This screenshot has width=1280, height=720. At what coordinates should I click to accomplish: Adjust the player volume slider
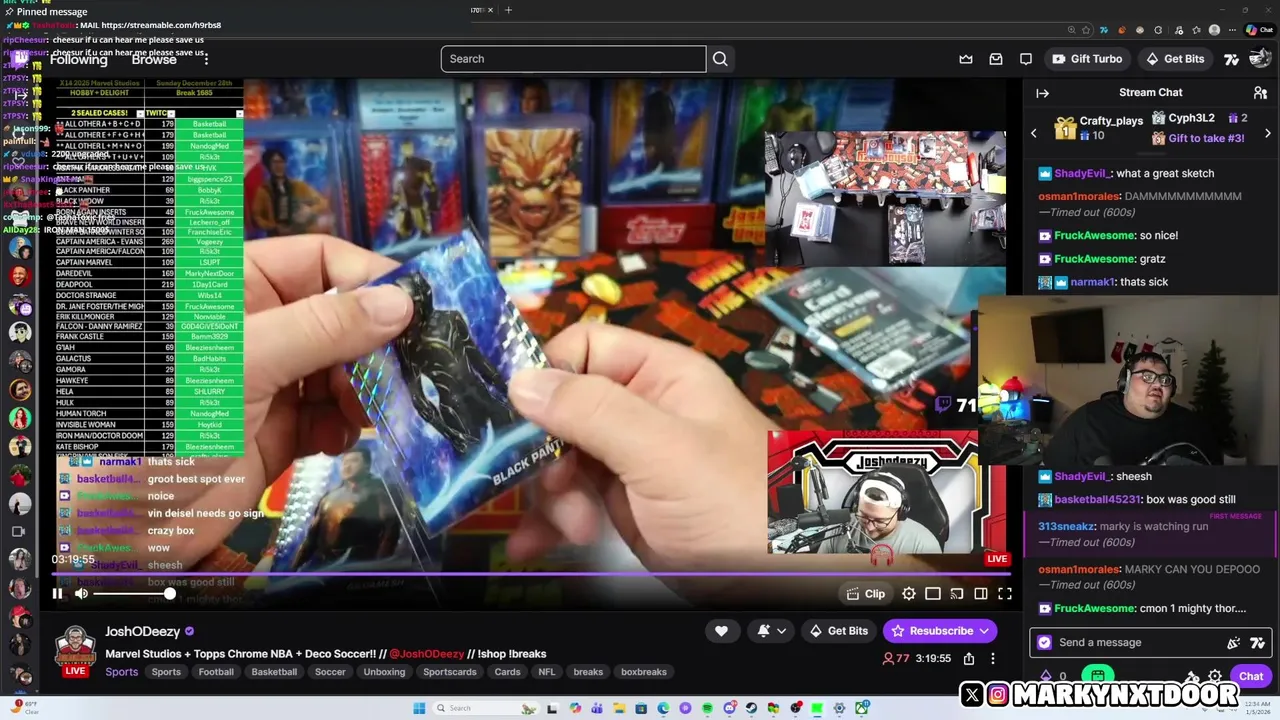[x=133, y=594]
